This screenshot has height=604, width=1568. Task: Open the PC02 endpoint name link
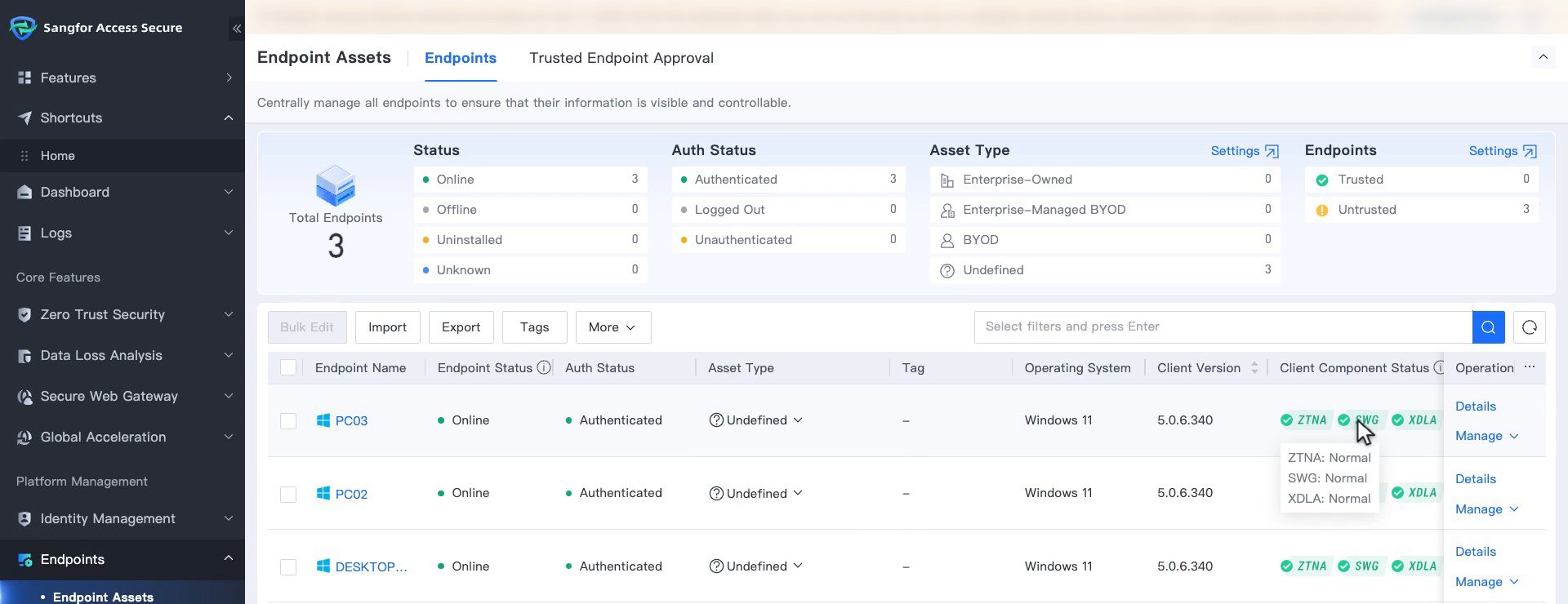tap(351, 495)
